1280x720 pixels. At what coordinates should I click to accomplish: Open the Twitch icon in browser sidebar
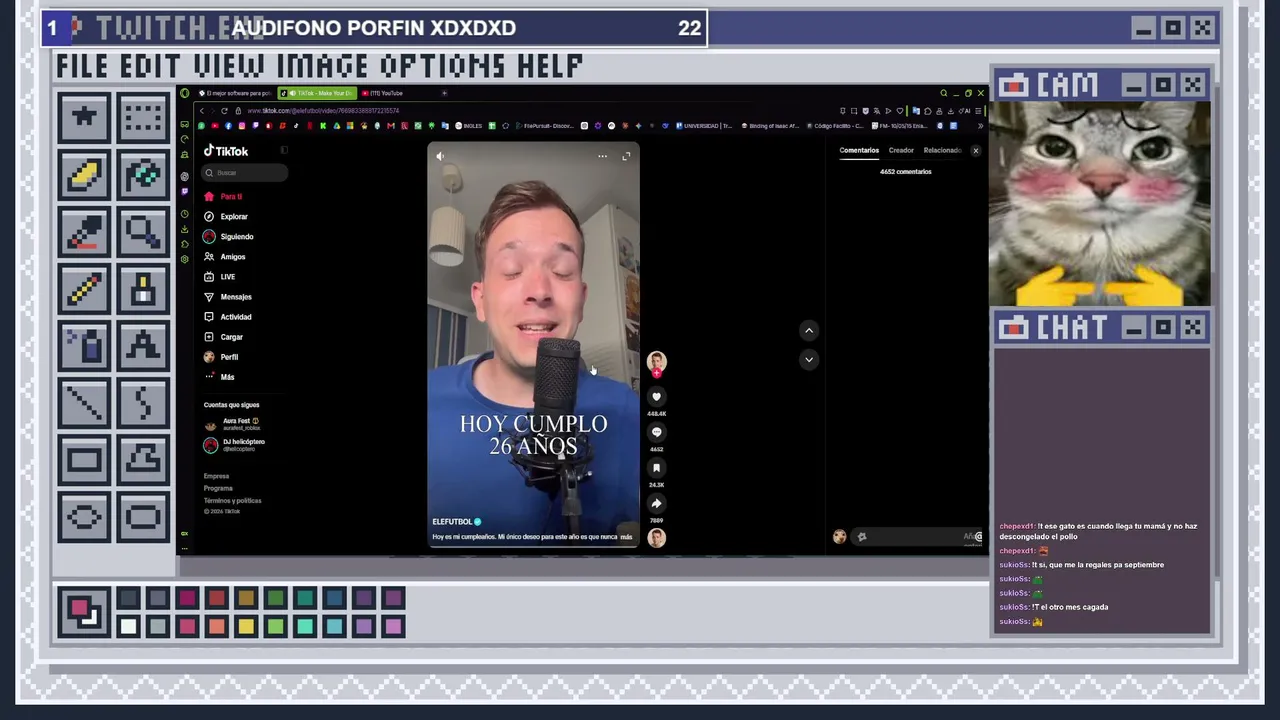pos(184,192)
